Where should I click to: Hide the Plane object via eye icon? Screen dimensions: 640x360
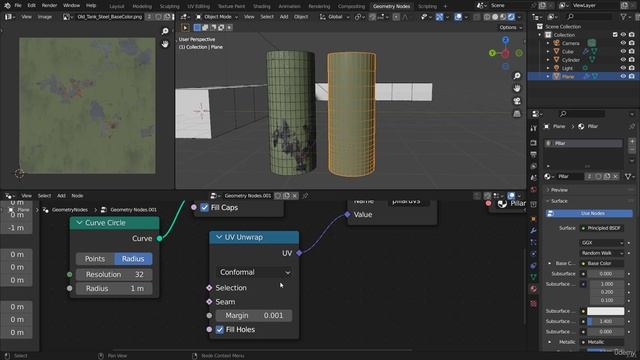(x=623, y=76)
